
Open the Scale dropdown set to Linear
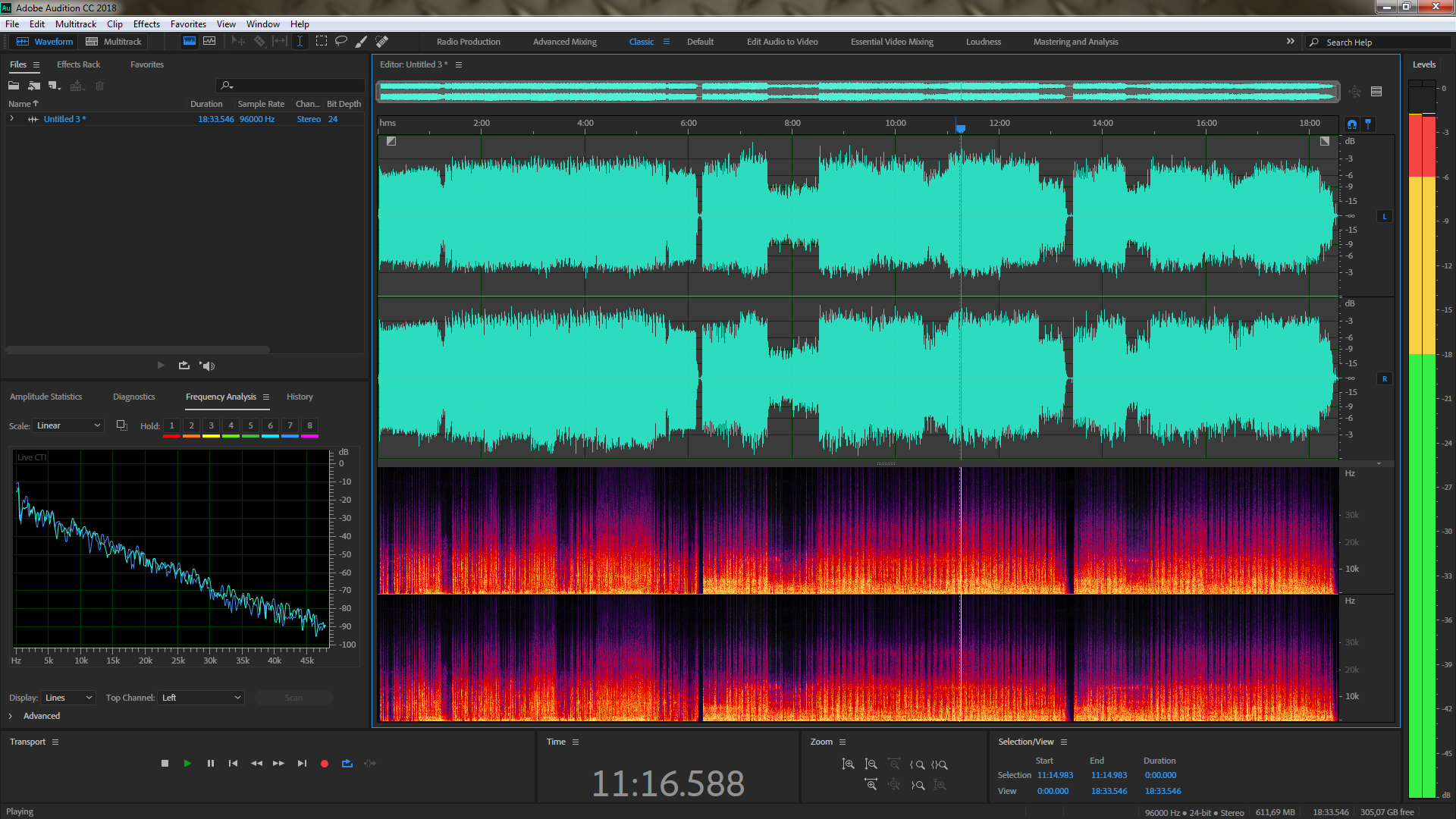(x=68, y=425)
